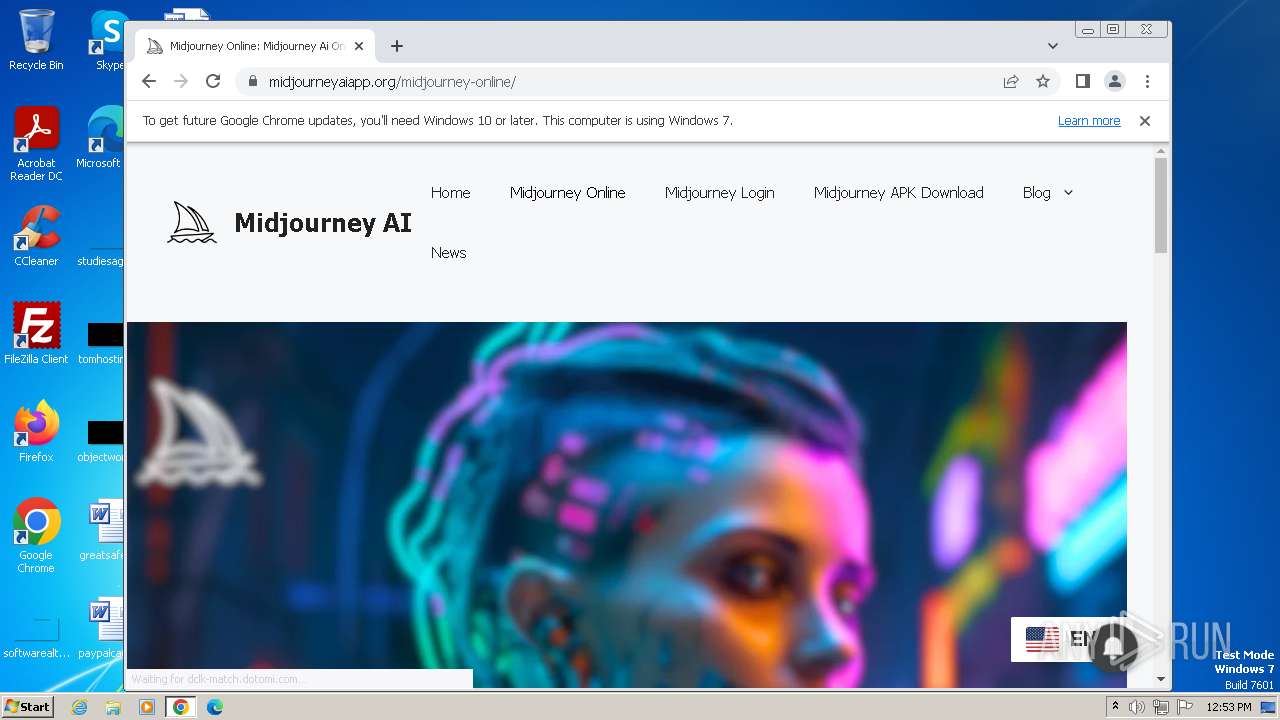Click the notification bell icon
Screen dimensions: 1280x720
click(1114, 647)
